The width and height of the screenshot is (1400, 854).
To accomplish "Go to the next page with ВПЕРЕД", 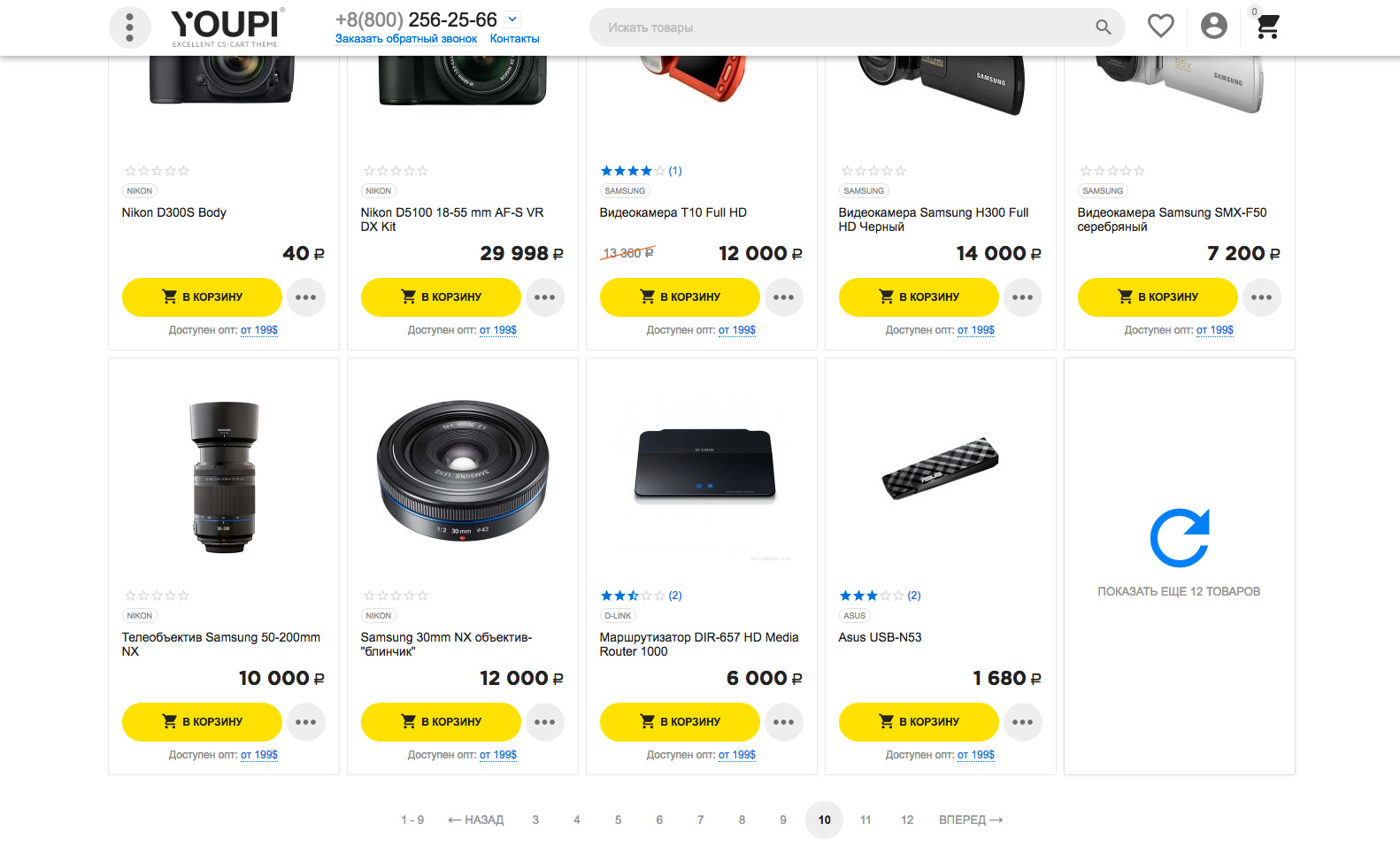I will click(x=971, y=820).
